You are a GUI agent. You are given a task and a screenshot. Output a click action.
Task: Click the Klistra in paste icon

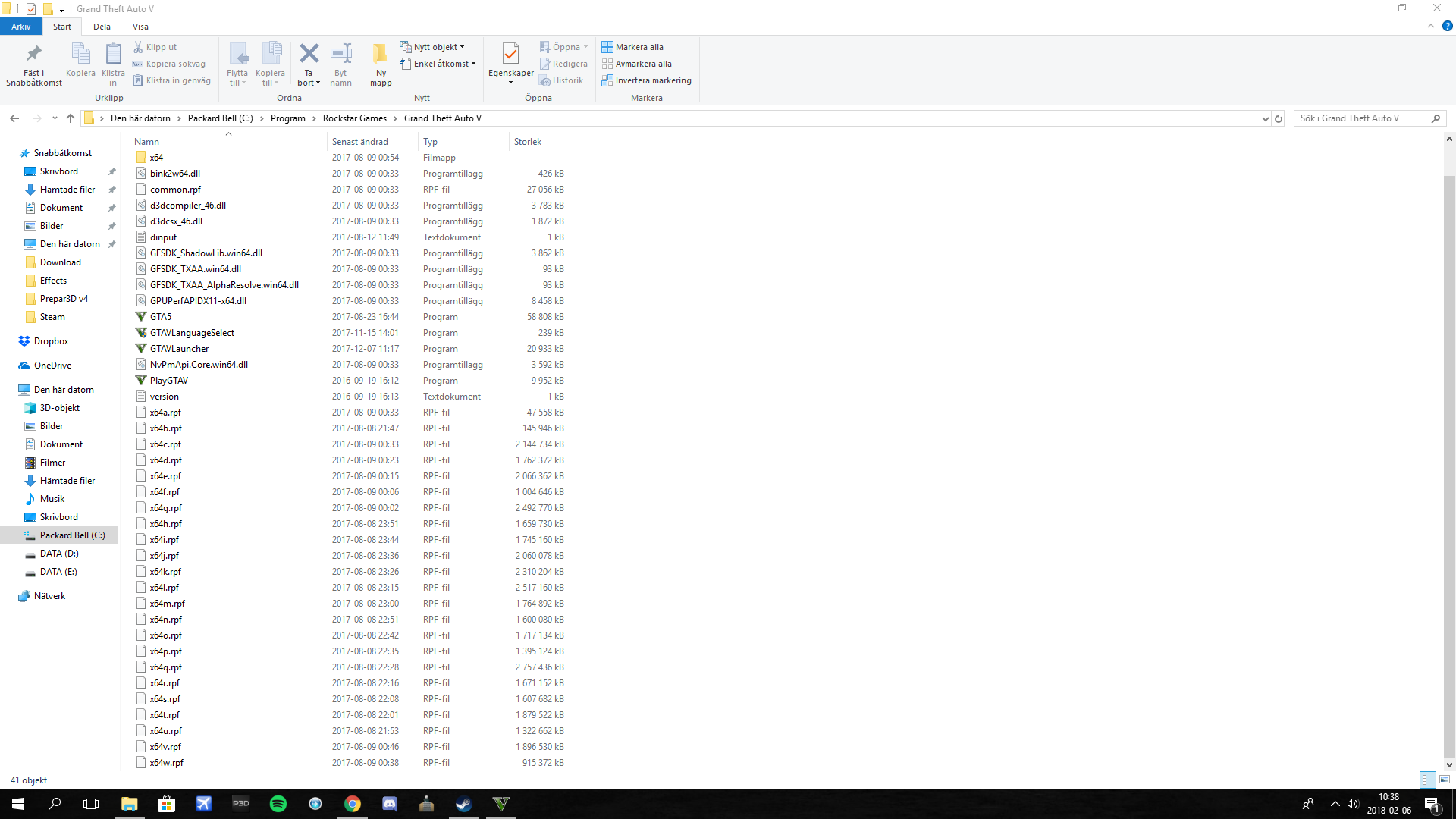(x=113, y=55)
